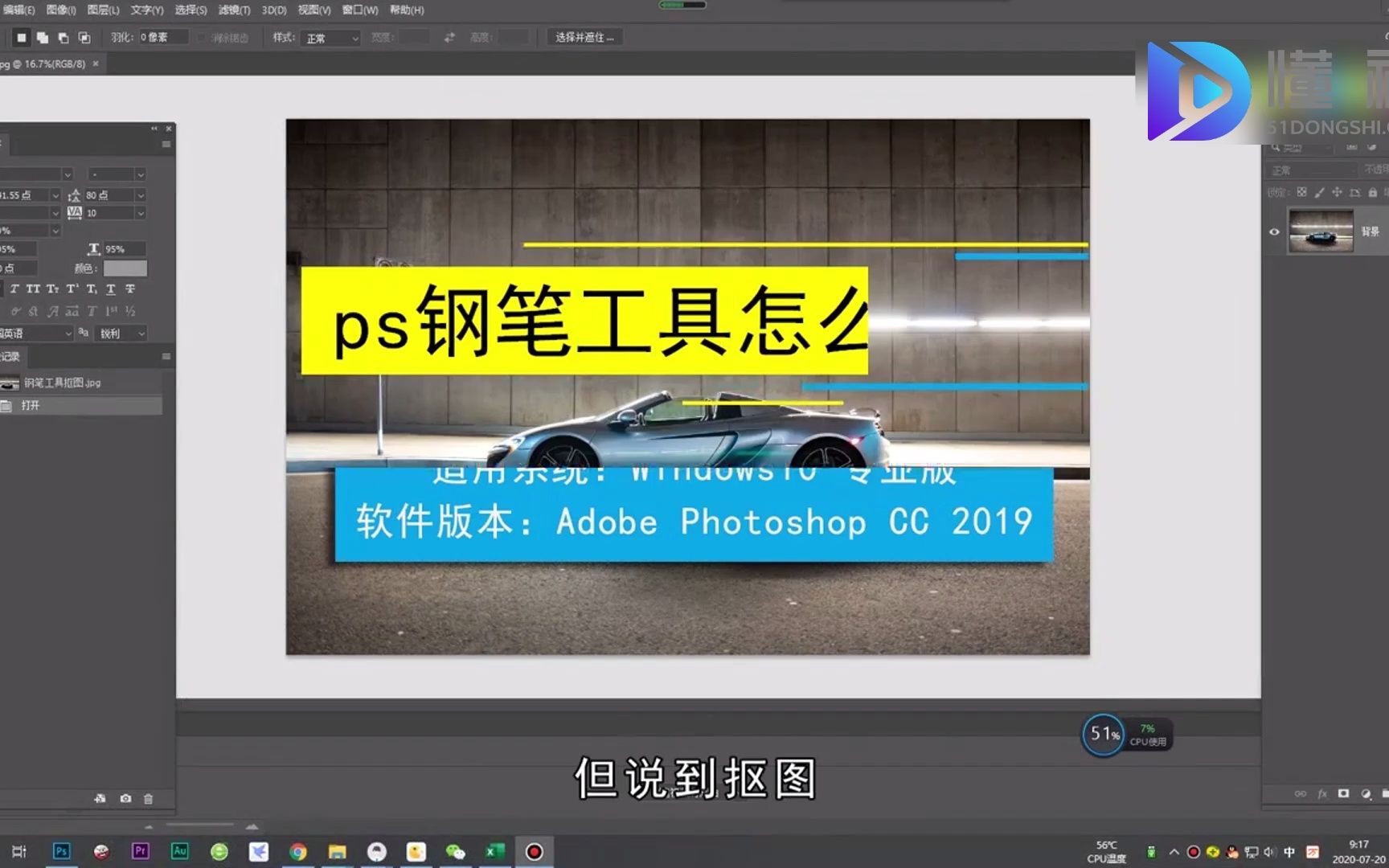Toggle underline in the Character panel
This screenshot has height=868, width=1389.
[110, 289]
